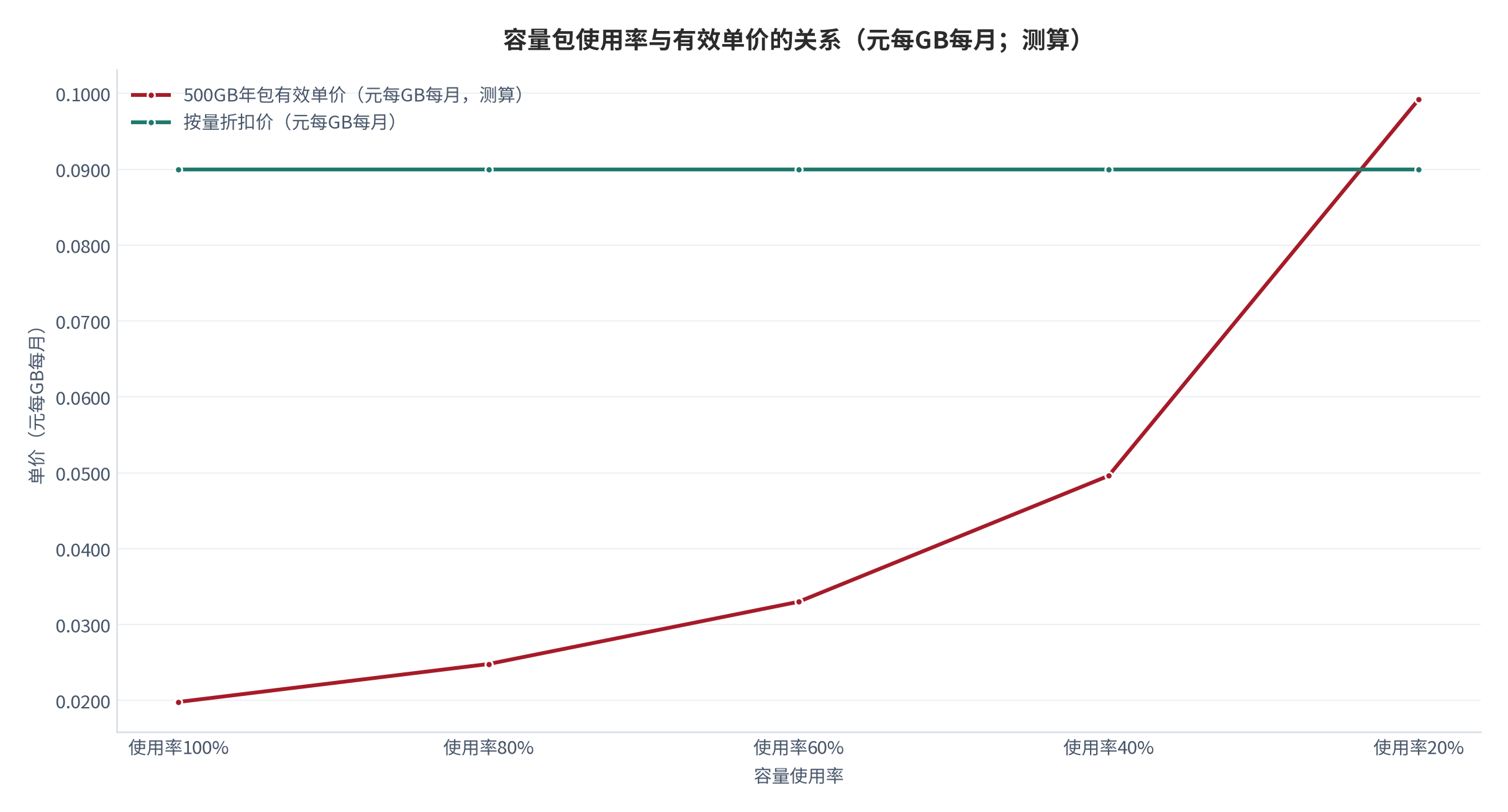Screen dimensions: 1508x812
Task: Click x-axis label 使用率100%
Action: (179, 748)
